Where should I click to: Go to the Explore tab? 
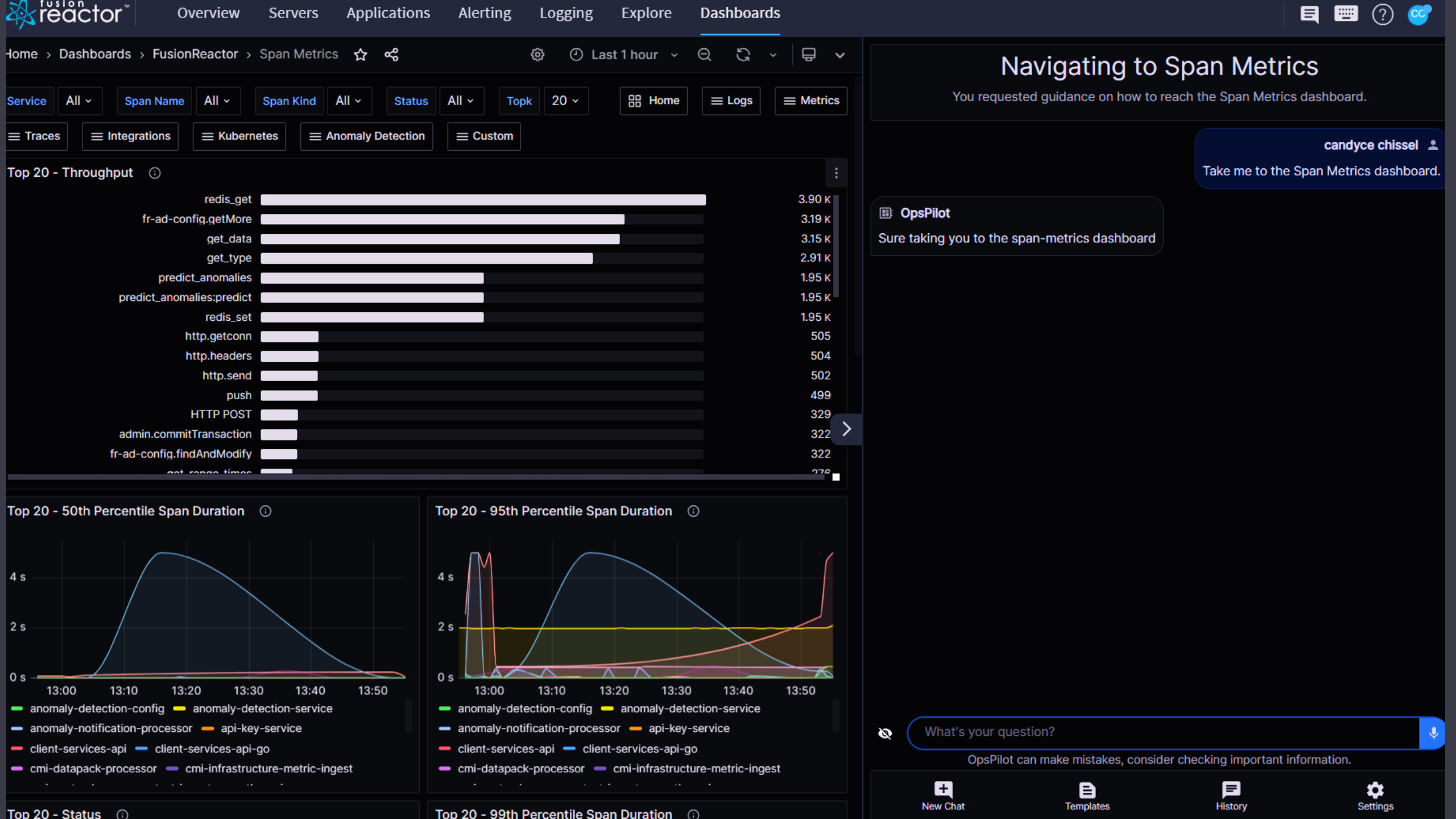(x=646, y=13)
